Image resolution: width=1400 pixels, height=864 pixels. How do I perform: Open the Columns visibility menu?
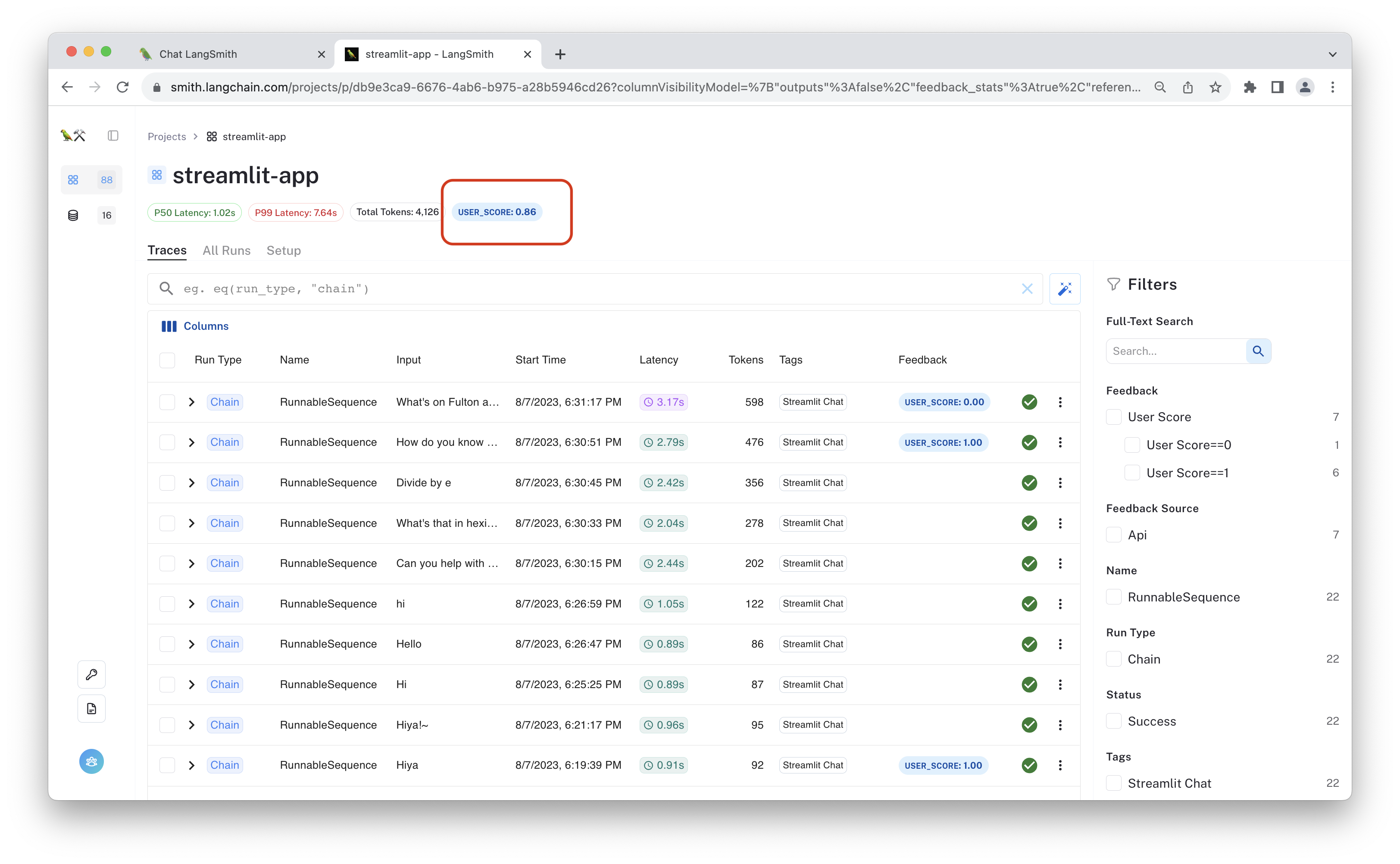195,326
